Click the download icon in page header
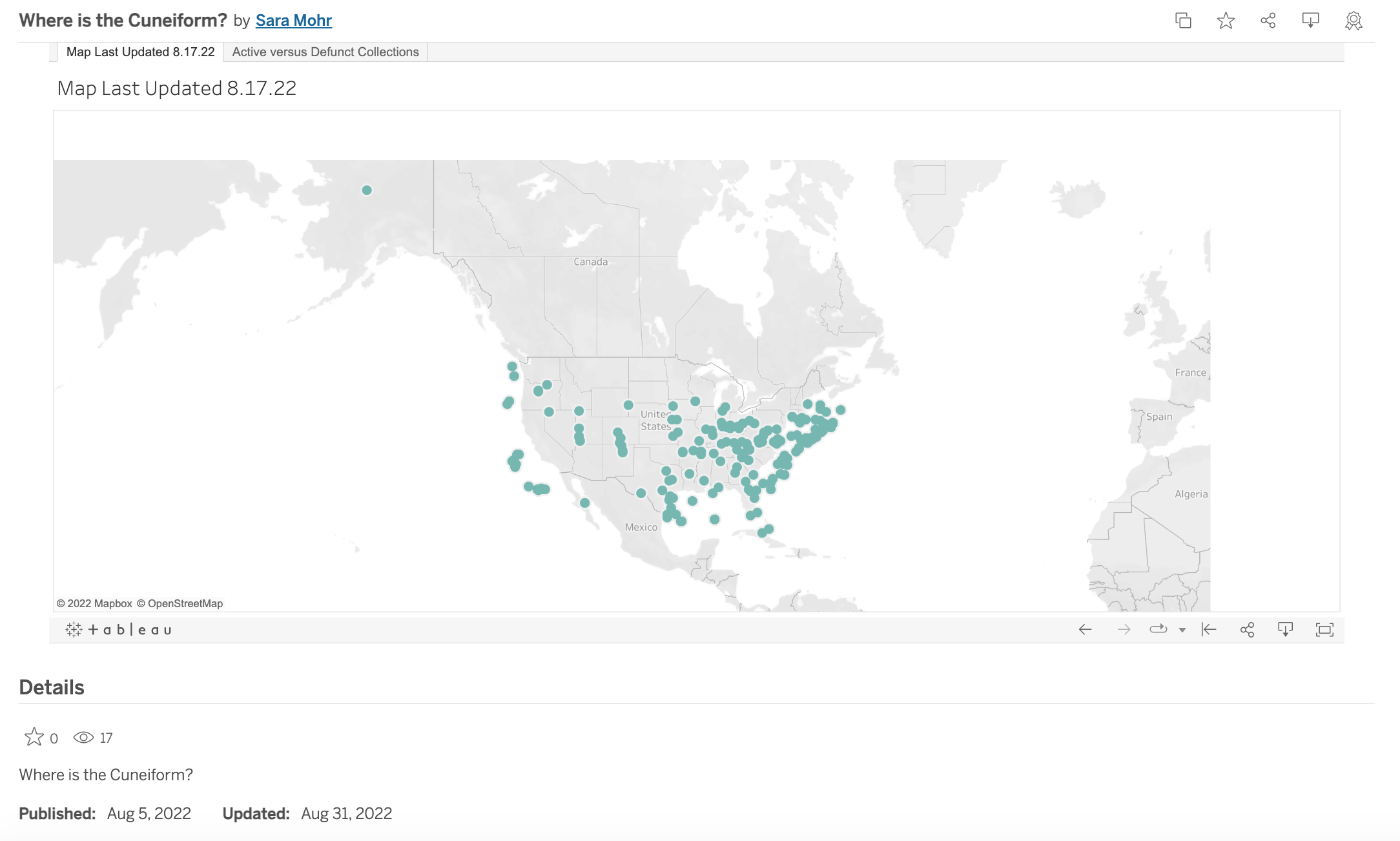This screenshot has height=841, width=1400. (x=1310, y=21)
